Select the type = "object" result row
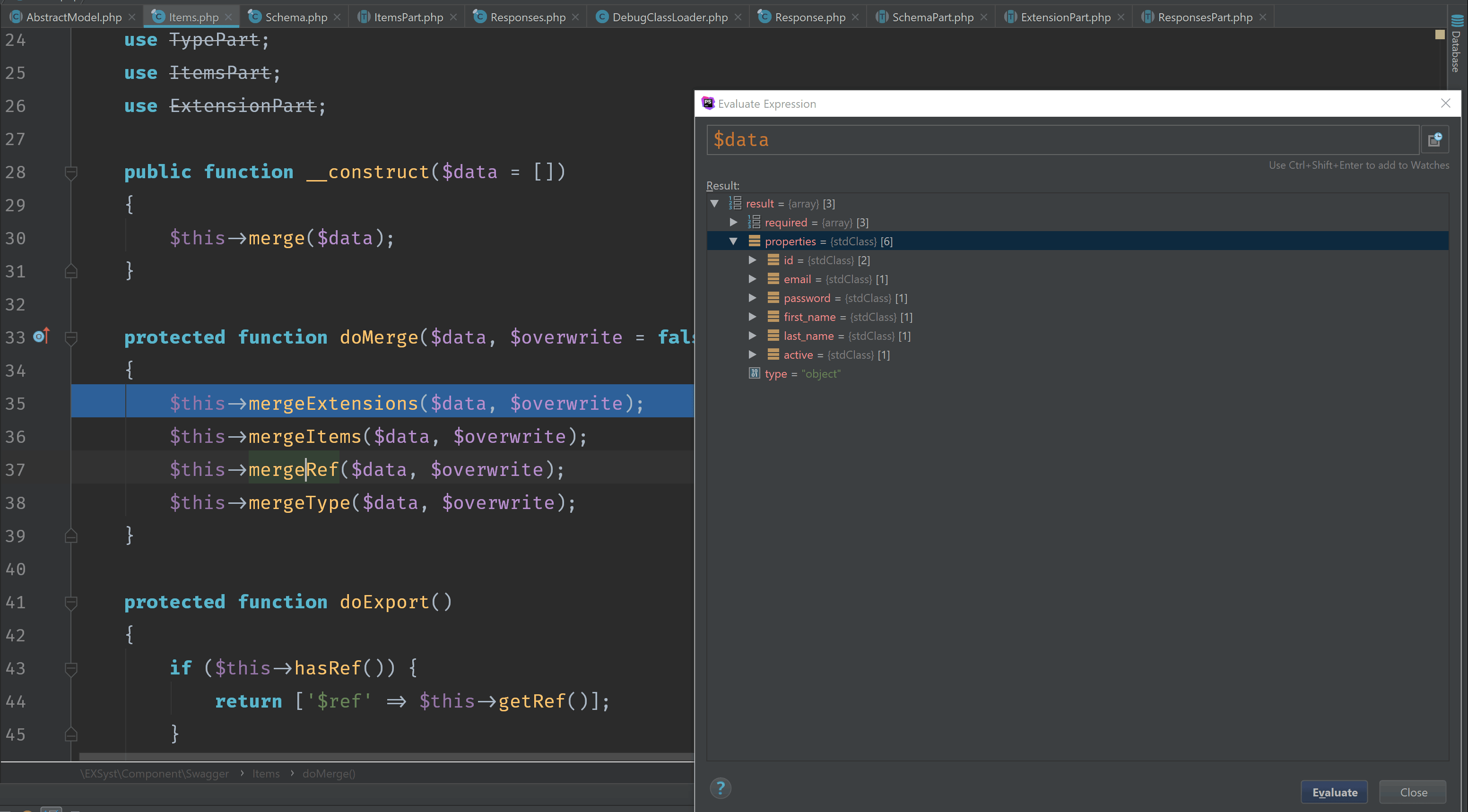The height and width of the screenshot is (812, 1468). click(1077, 373)
